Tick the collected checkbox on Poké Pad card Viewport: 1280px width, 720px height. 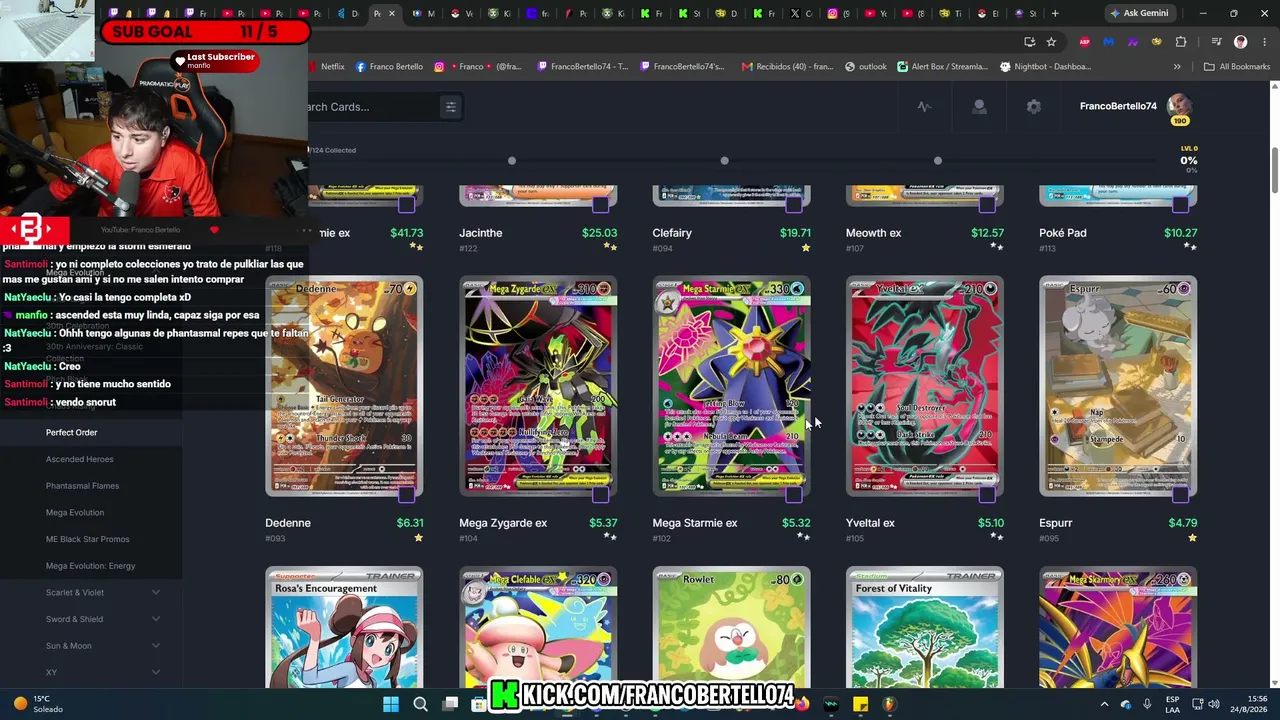pyautogui.click(x=1181, y=204)
